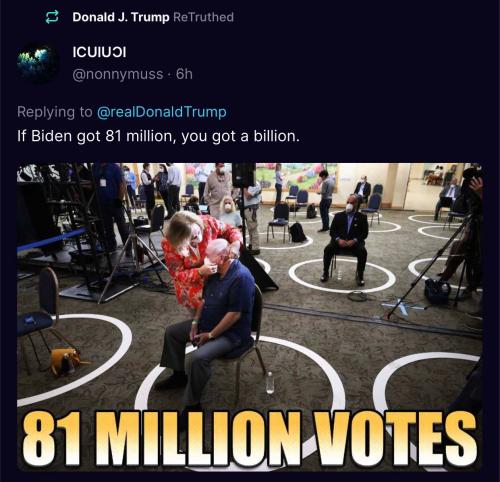Click the seated man in black suit
Screen dimensions: 500x482
coord(346,238)
